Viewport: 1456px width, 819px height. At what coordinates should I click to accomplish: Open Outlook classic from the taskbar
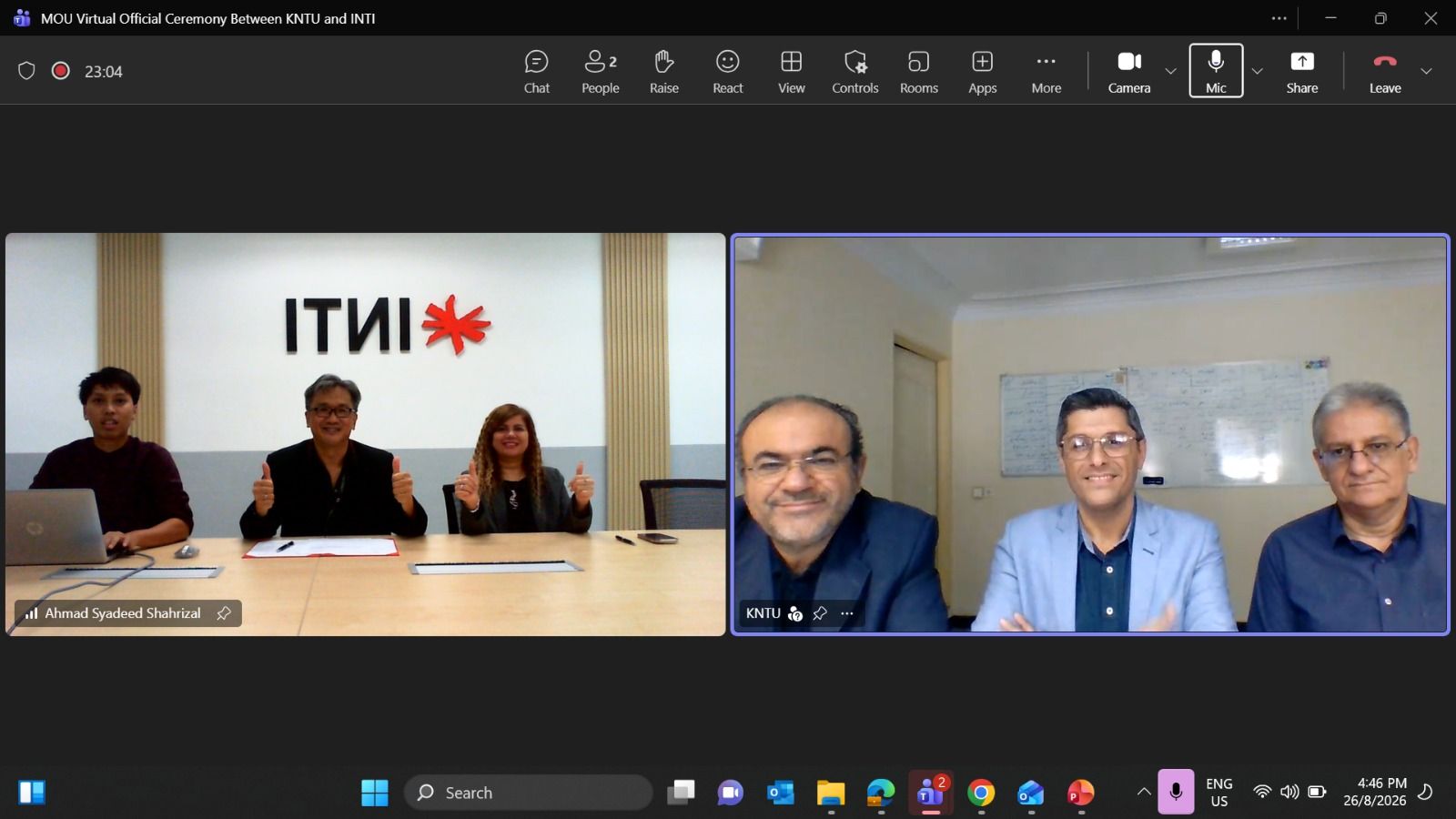click(781, 793)
